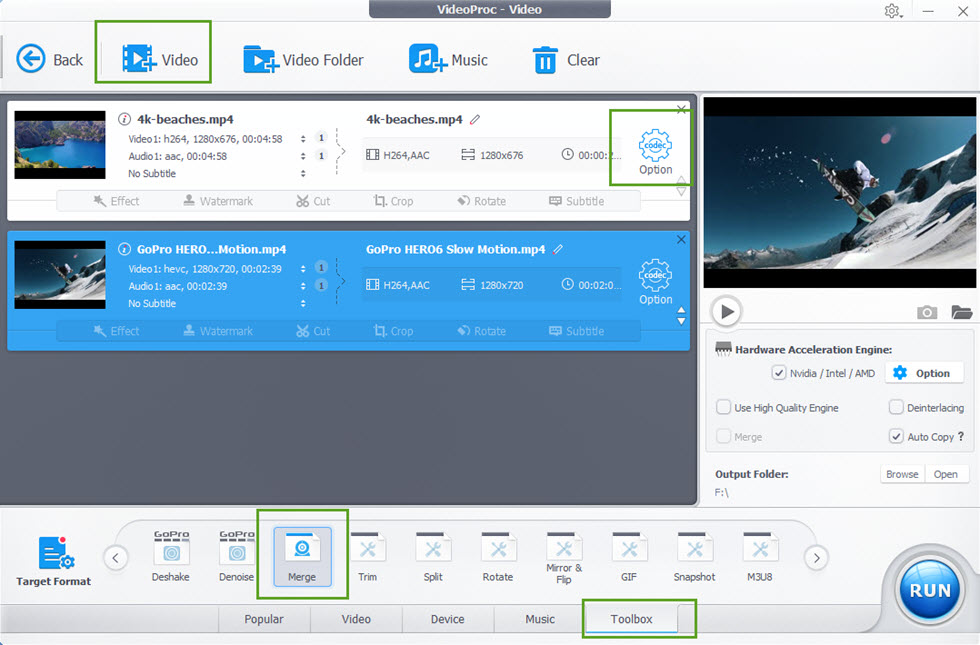980x645 pixels.
Task: Toggle the Nvidia / Intel / AMD checkbox
Action: (779, 373)
